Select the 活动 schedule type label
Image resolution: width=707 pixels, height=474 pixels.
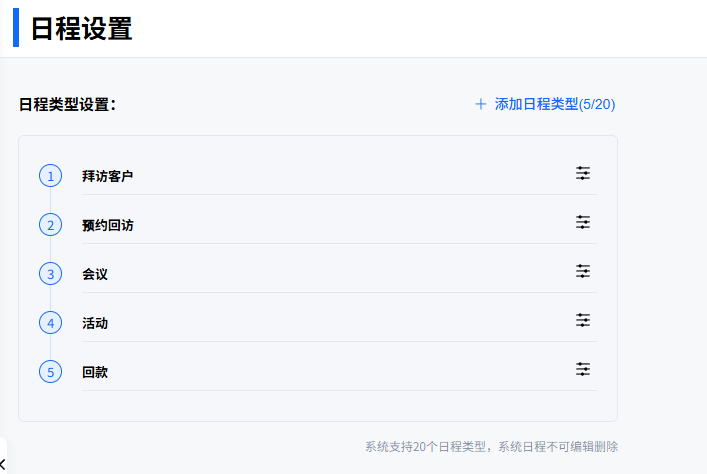point(95,323)
